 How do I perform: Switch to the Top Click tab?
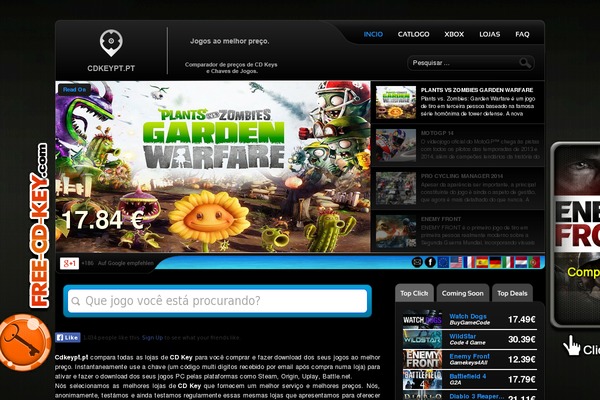click(414, 293)
